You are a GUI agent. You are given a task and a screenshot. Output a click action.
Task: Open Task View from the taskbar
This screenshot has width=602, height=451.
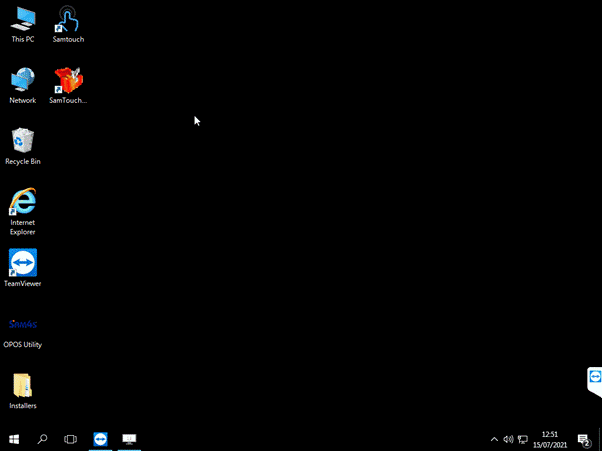[x=71, y=439]
